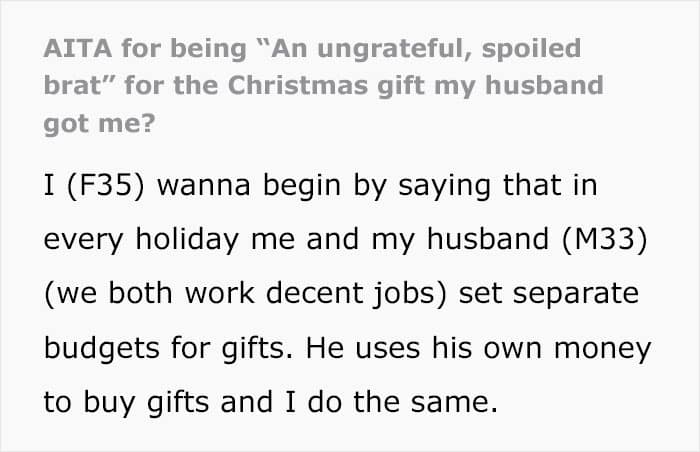Screen dimensions: 700x452
Task: Open the AITA post title link
Action: pyautogui.click(x=323, y=86)
